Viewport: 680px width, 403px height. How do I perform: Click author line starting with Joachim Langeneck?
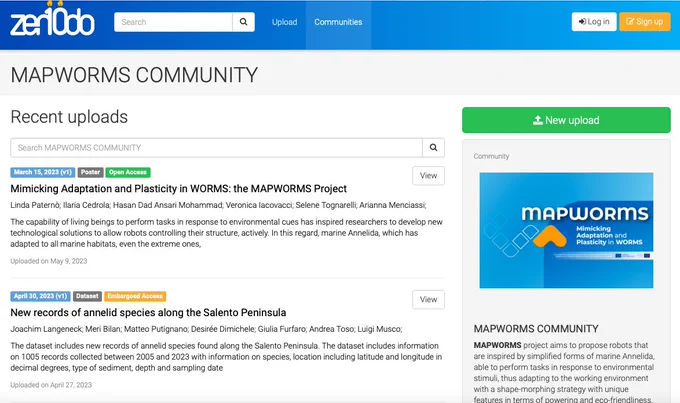206,329
